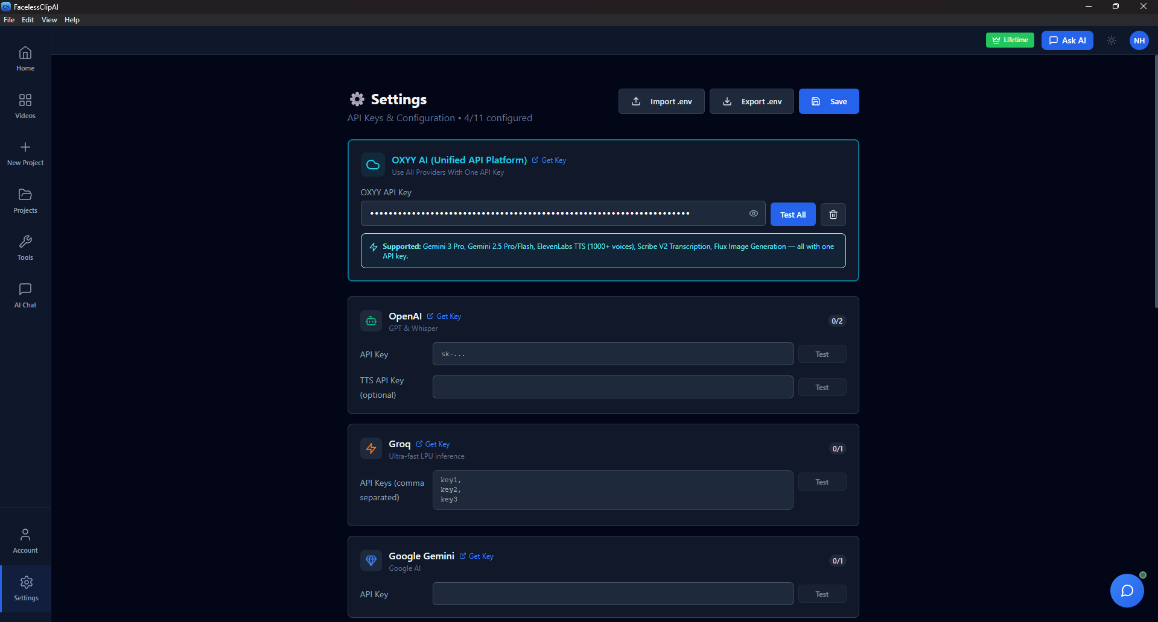Click Test All for OXYY key
This screenshot has height=622, width=1158.
pos(792,214)
